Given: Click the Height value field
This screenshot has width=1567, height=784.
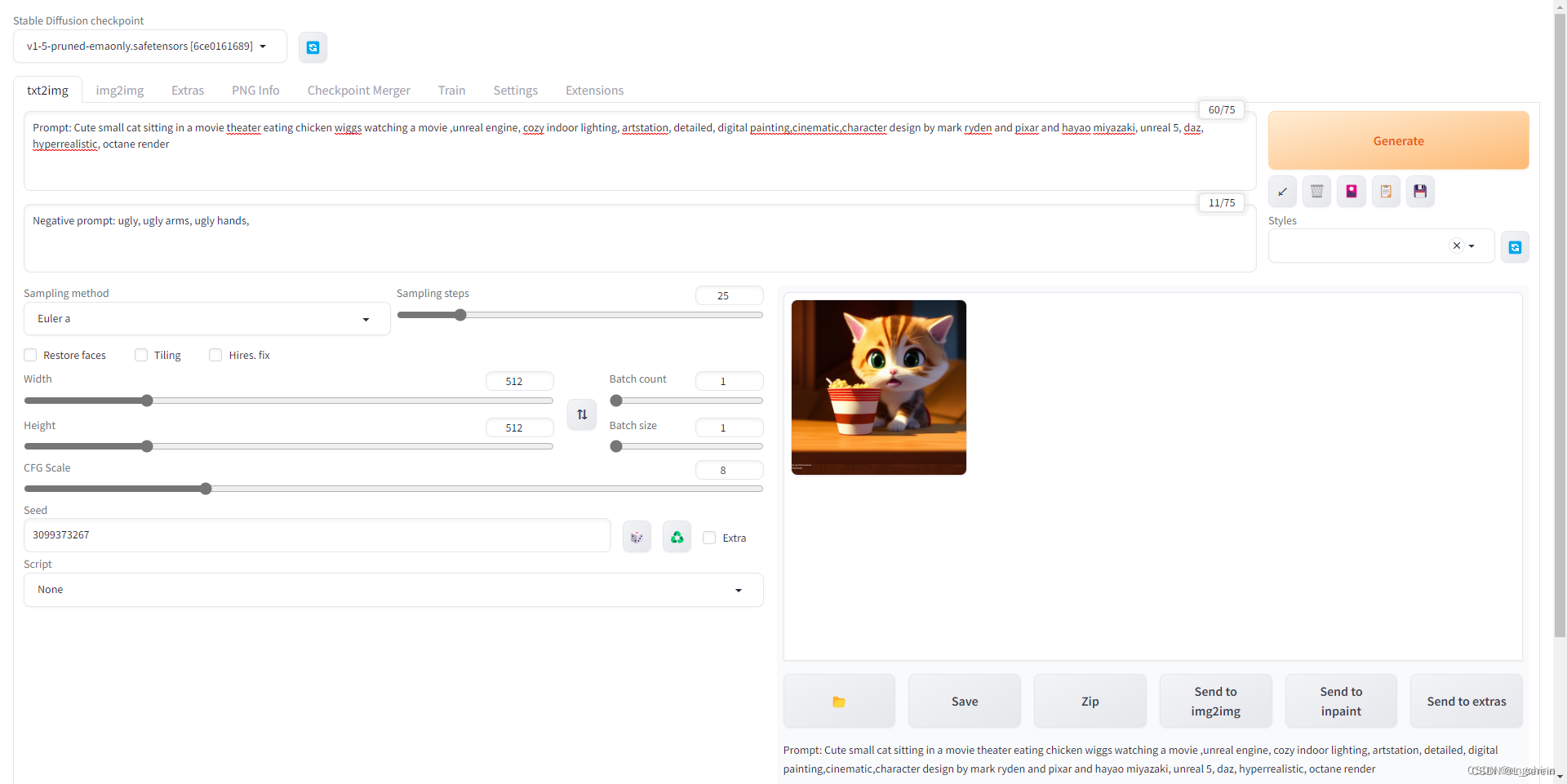Looking at the screenshot, I should point(519,427).
